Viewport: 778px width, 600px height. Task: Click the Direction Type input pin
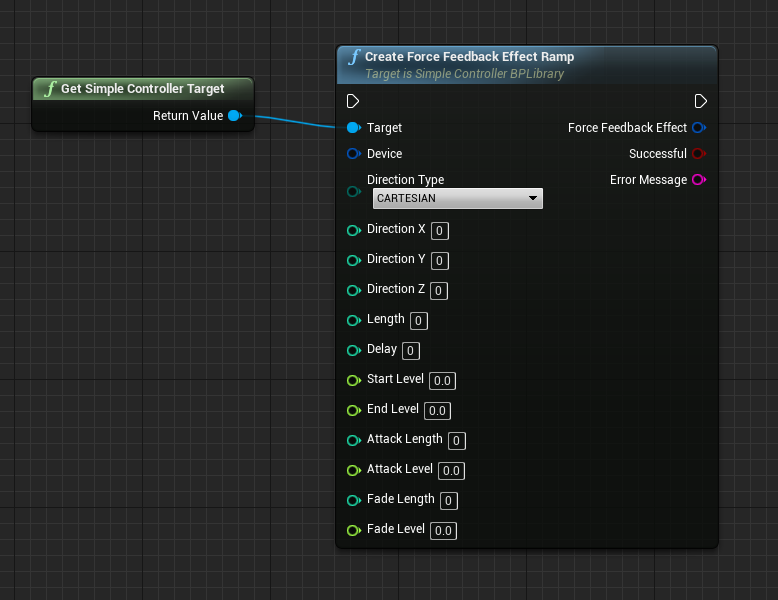pyautogui.click(x=353, y=191)
